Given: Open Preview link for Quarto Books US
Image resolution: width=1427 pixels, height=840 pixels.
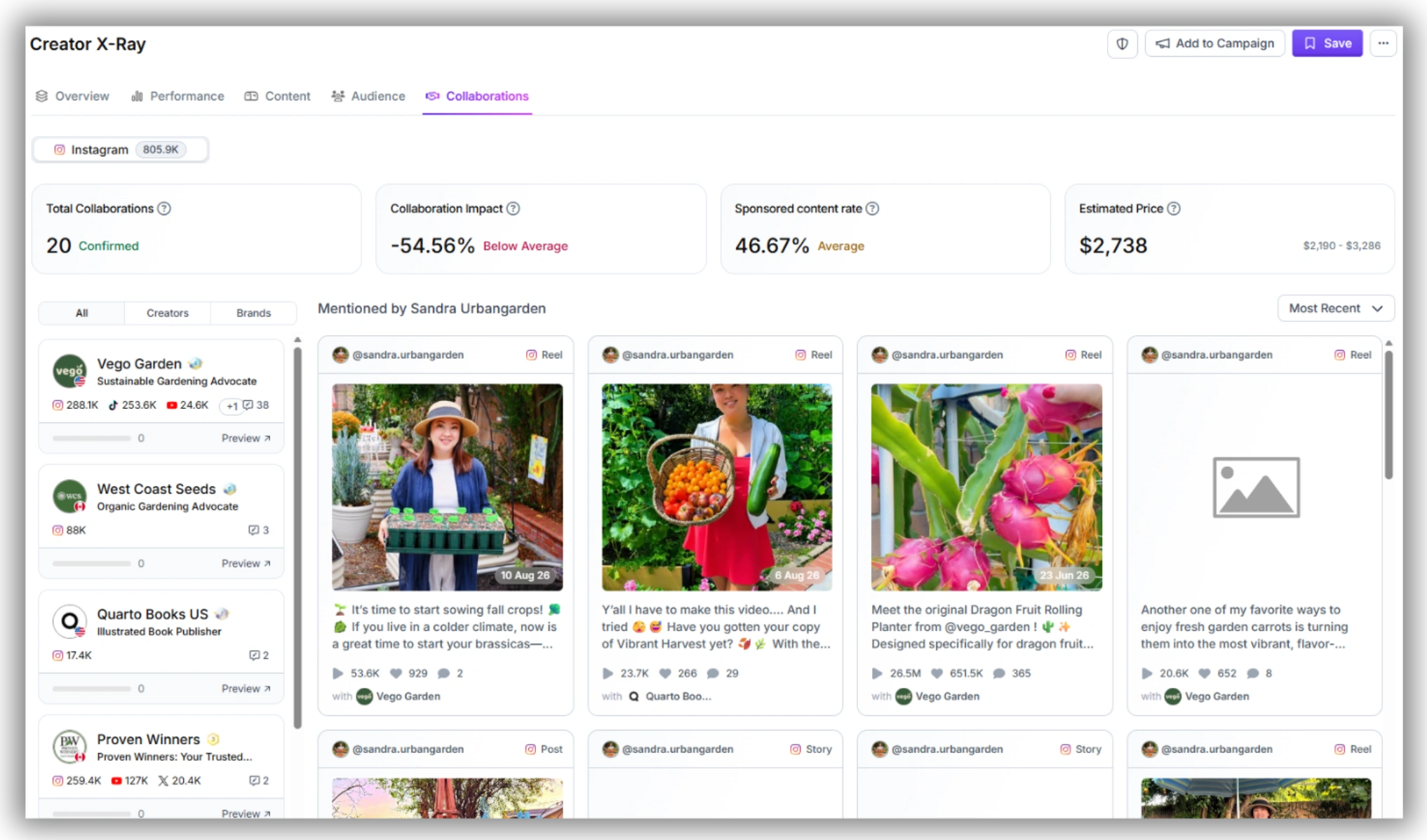Looking at the screenshot, I should [246, 689].
